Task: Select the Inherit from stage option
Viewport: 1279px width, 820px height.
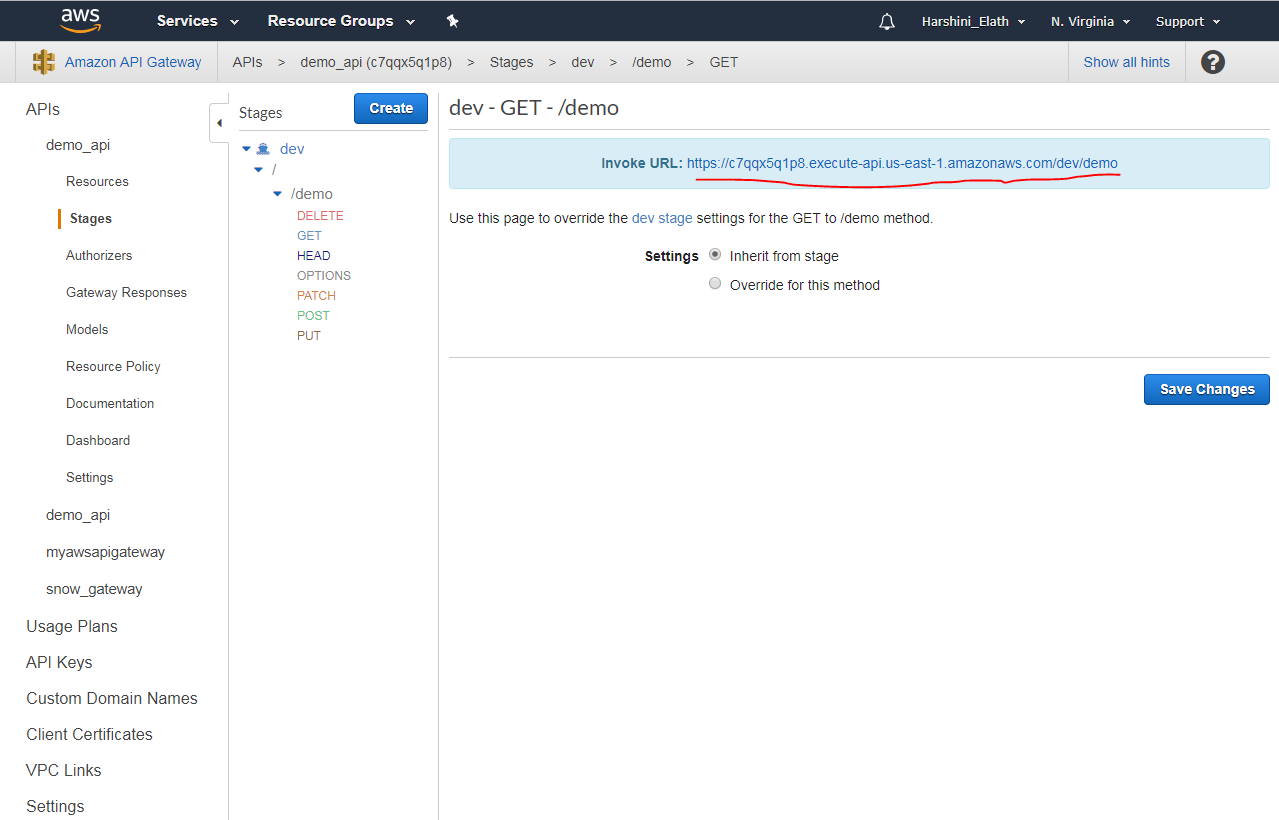Action: coord(715,254)
